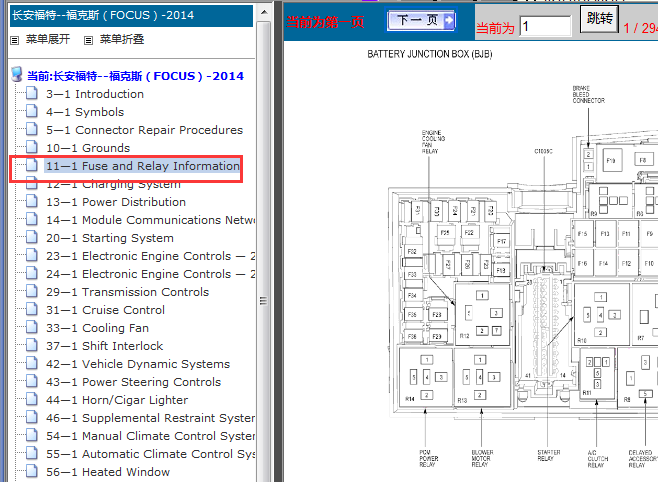Expand all menus with 菜单展开

click(x=48, y=39)
